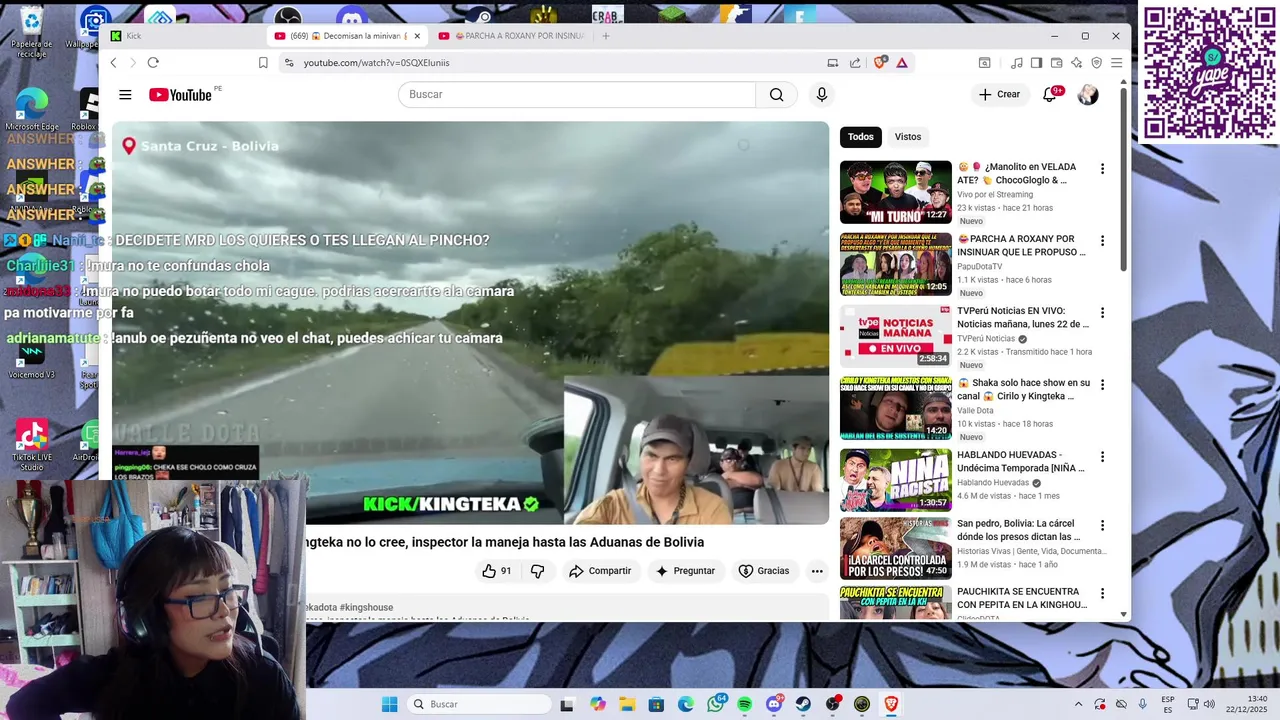The height and width of the screenshot is (720, 1280).
Task: Open options for PARCHA A ROXANY suggestion
Action: pyautogui.click(x=1102, y=241)
